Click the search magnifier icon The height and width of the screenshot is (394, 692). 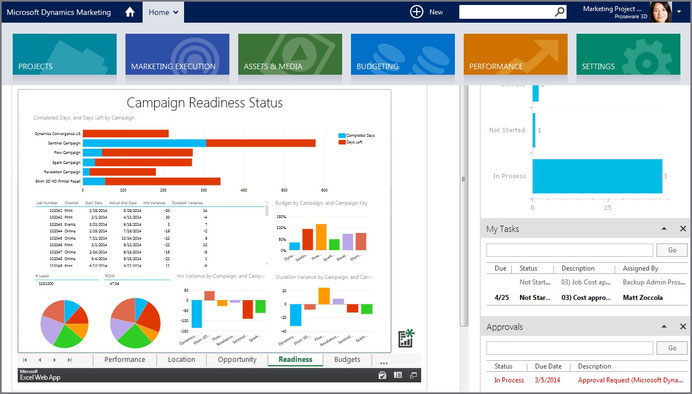point(560,12)
